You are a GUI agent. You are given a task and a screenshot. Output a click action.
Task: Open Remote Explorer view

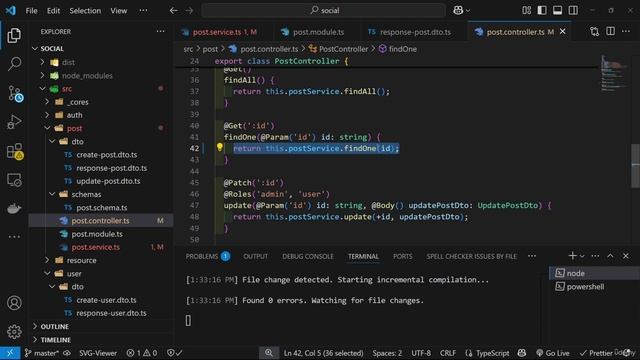coord(14,180)
